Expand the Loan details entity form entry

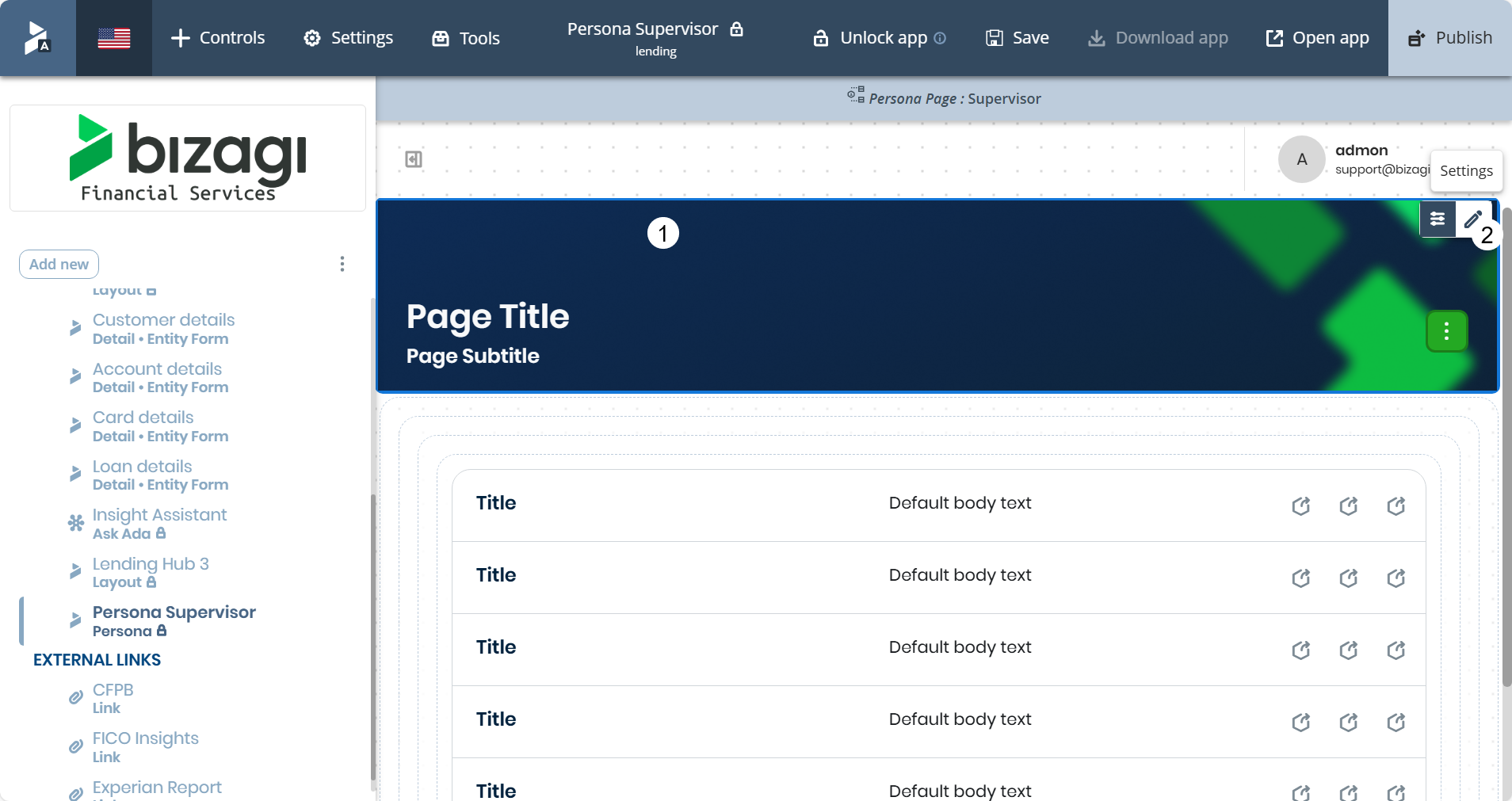tap(75, 474)
